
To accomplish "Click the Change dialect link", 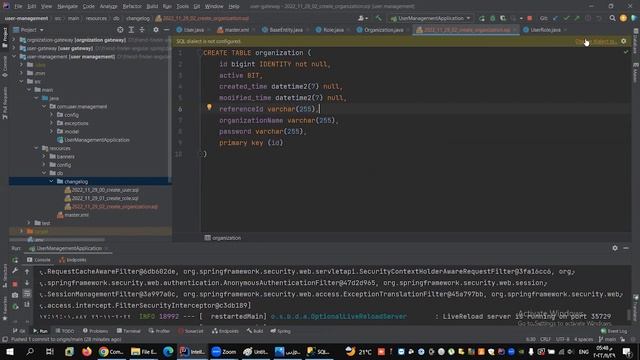I will coord(596,41).
